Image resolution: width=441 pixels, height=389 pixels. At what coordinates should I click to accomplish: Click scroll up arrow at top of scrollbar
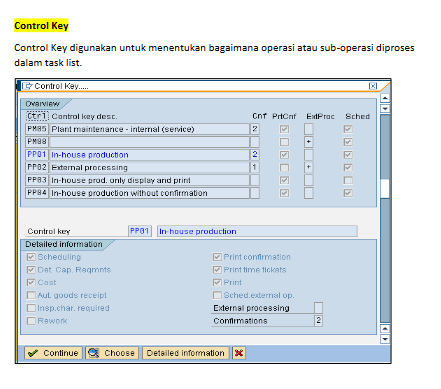(x=385, y=98)
